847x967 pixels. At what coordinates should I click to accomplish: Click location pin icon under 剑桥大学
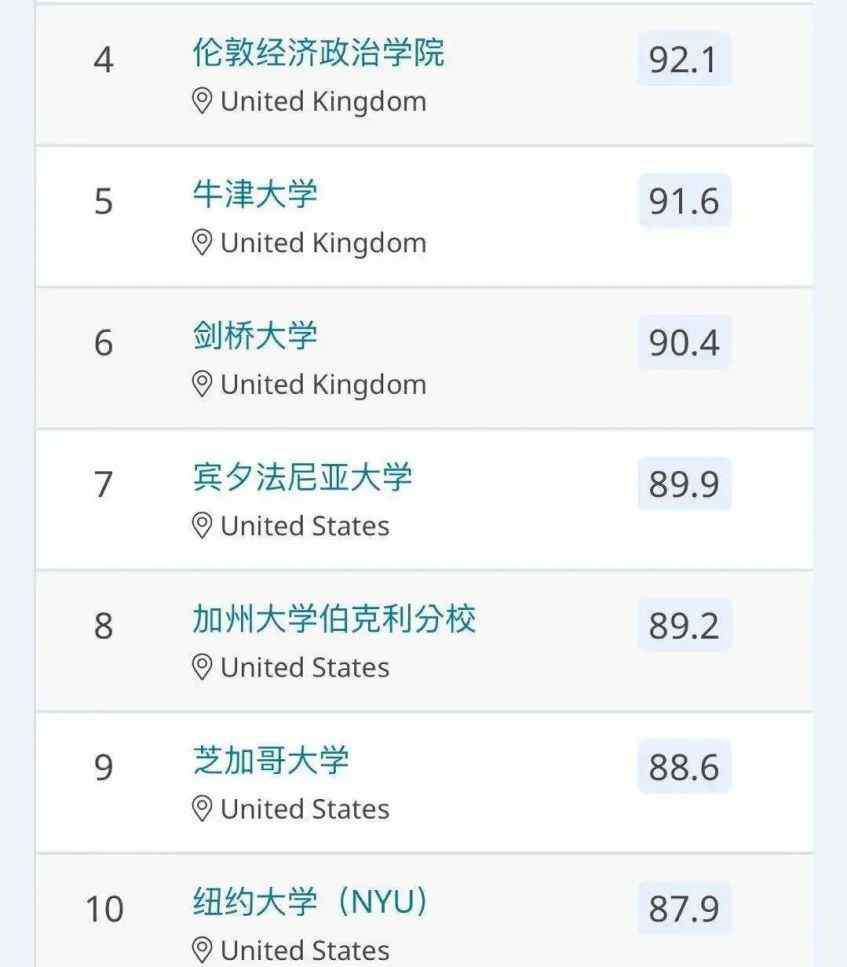tap(202, 384)
